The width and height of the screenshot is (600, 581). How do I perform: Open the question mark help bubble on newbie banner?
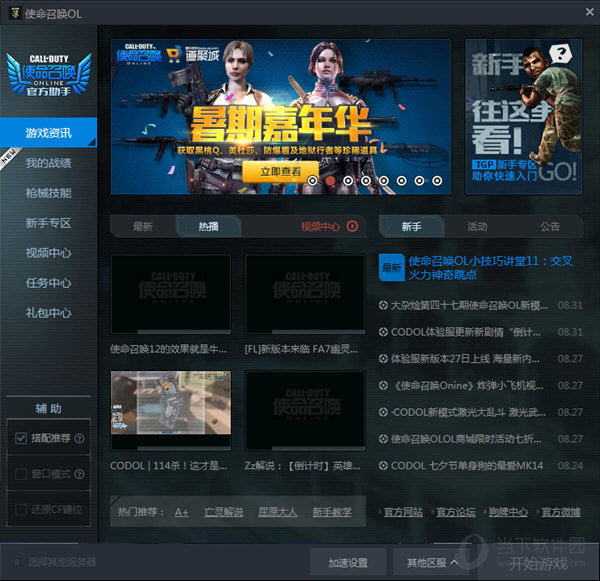[561, 54]
